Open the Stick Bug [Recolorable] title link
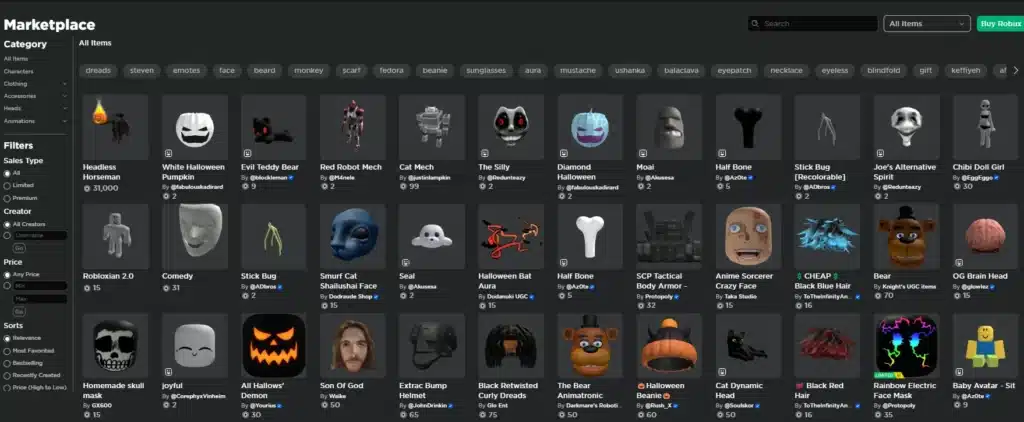 click(x=820, y=172)
